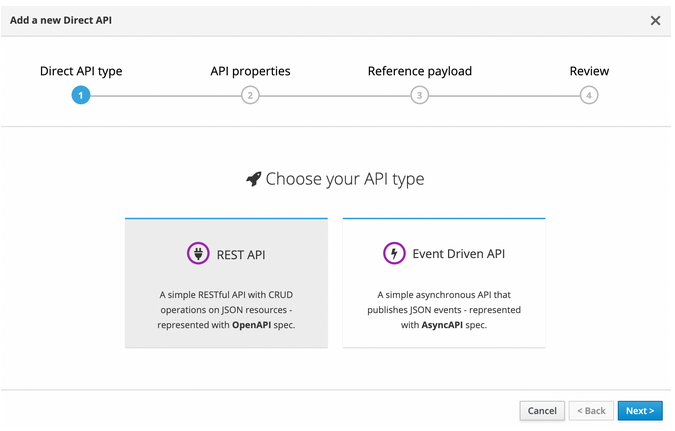
Task: Click the Event Driven API title text
Action: [459, 254]
